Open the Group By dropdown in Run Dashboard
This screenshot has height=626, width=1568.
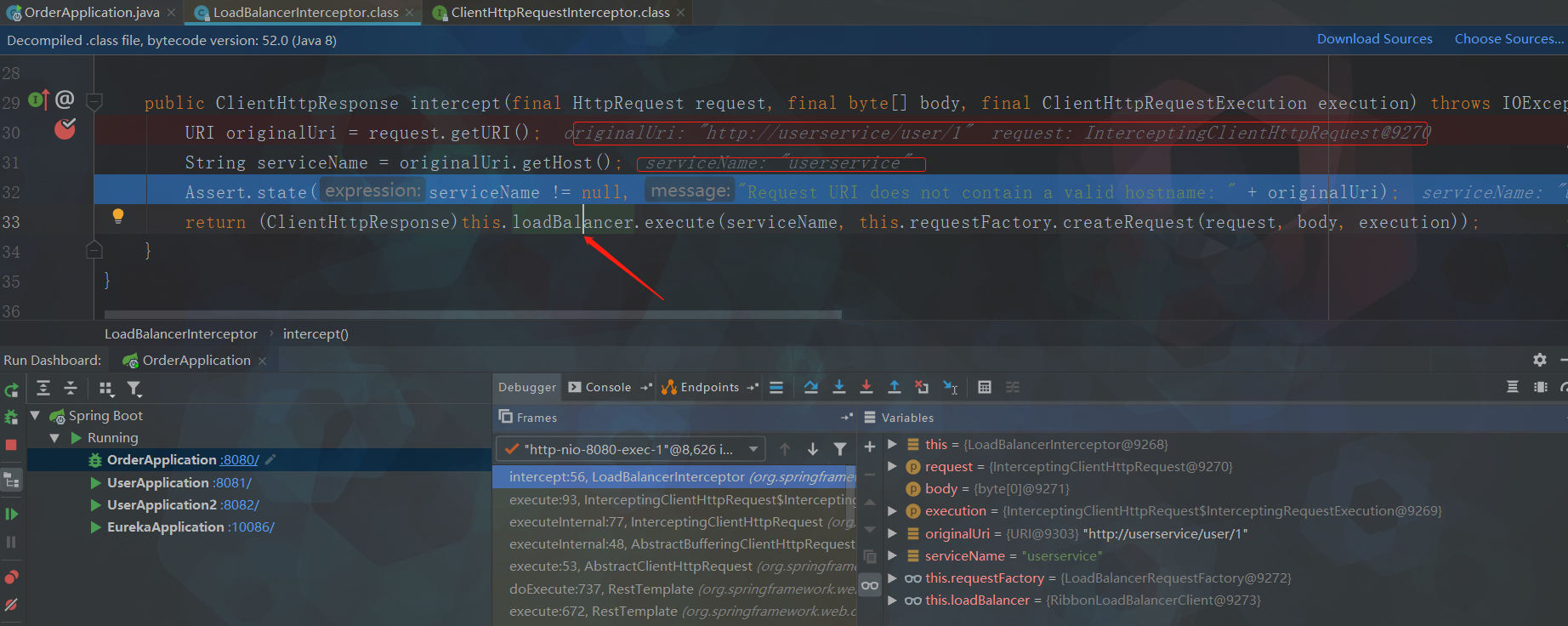pyautogui.click(x=106, y=389)
